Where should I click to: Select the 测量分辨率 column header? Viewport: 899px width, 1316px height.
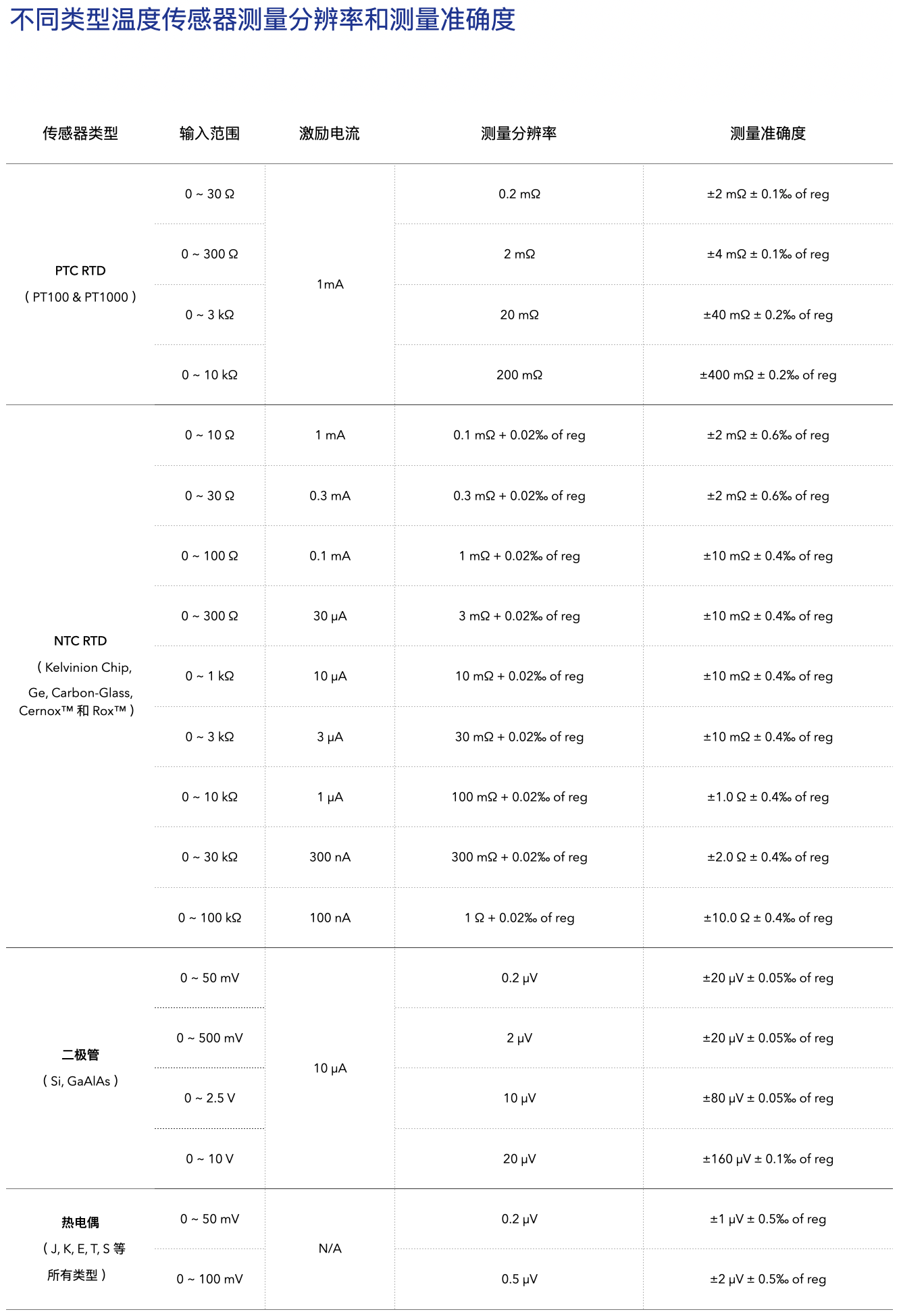(x=519, y=134)
